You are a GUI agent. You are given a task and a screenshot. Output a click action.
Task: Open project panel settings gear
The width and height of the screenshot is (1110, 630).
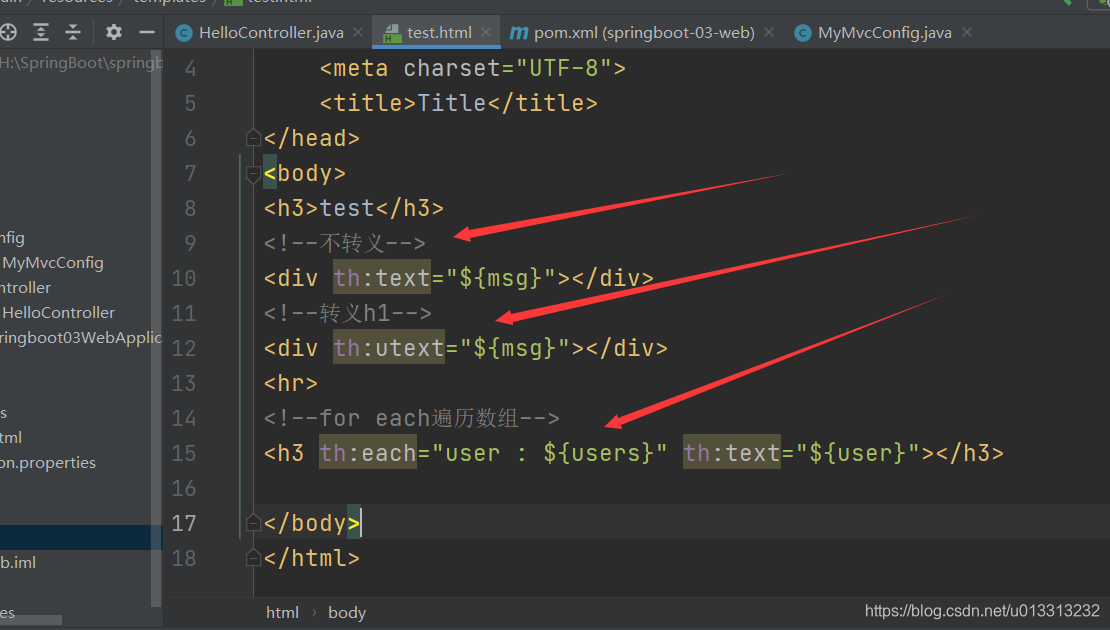(x=113, y=32)
